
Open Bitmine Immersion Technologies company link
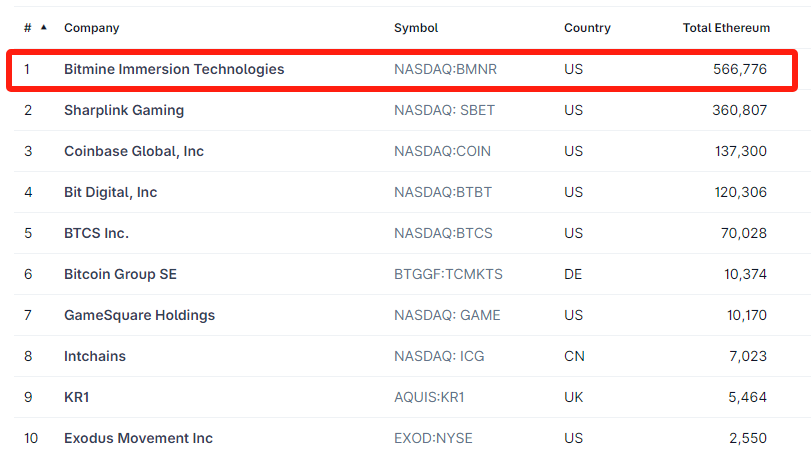[x=174, y=69]
